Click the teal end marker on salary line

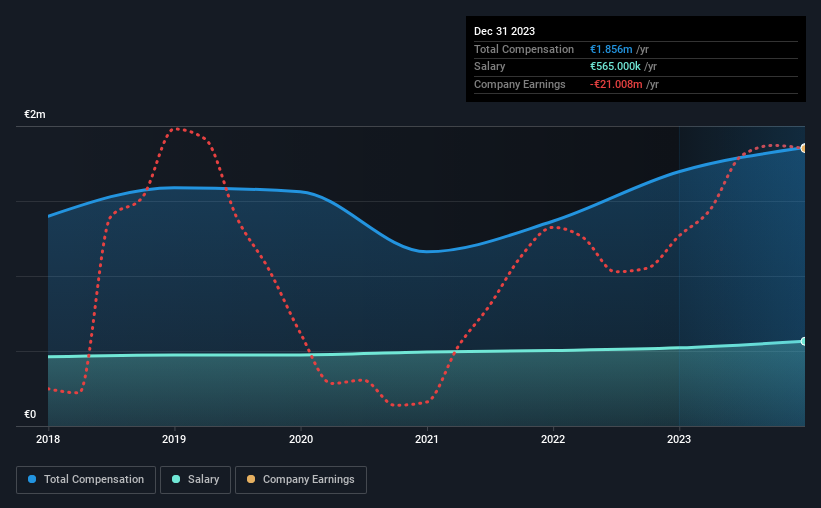coord(803,341)
